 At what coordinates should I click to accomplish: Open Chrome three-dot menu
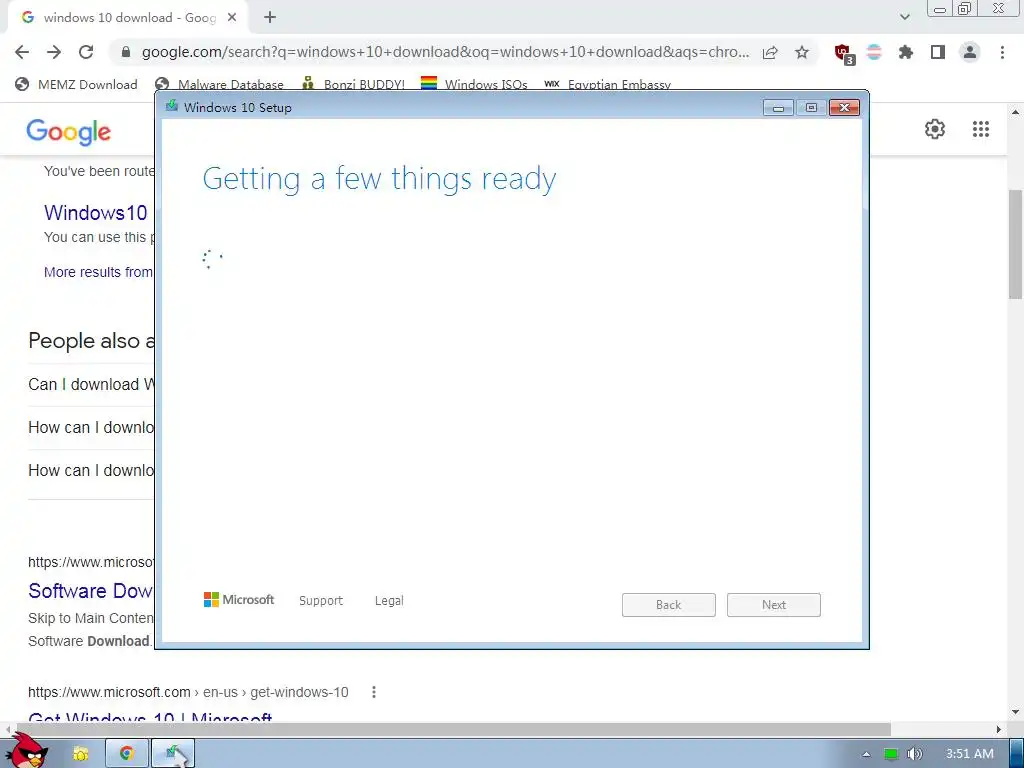(x=1002, y=52)
